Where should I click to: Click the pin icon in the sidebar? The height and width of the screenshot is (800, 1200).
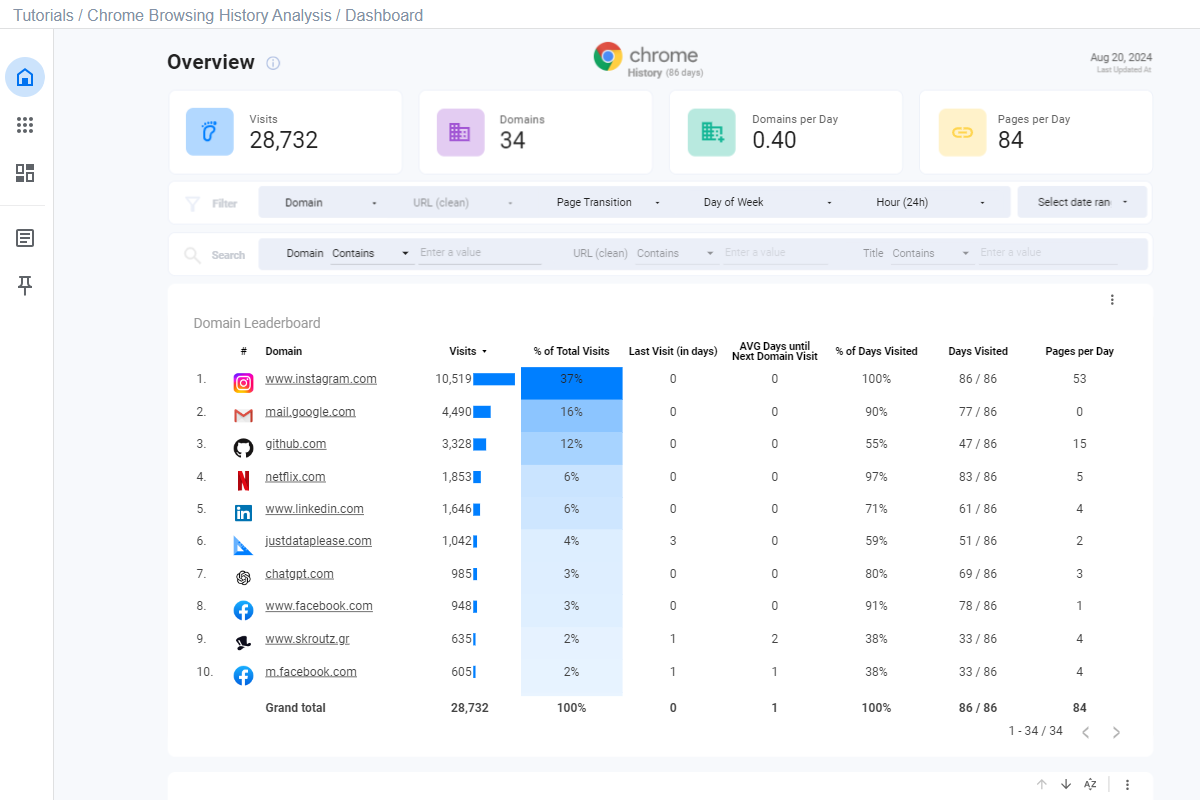[x=24, y=285]
